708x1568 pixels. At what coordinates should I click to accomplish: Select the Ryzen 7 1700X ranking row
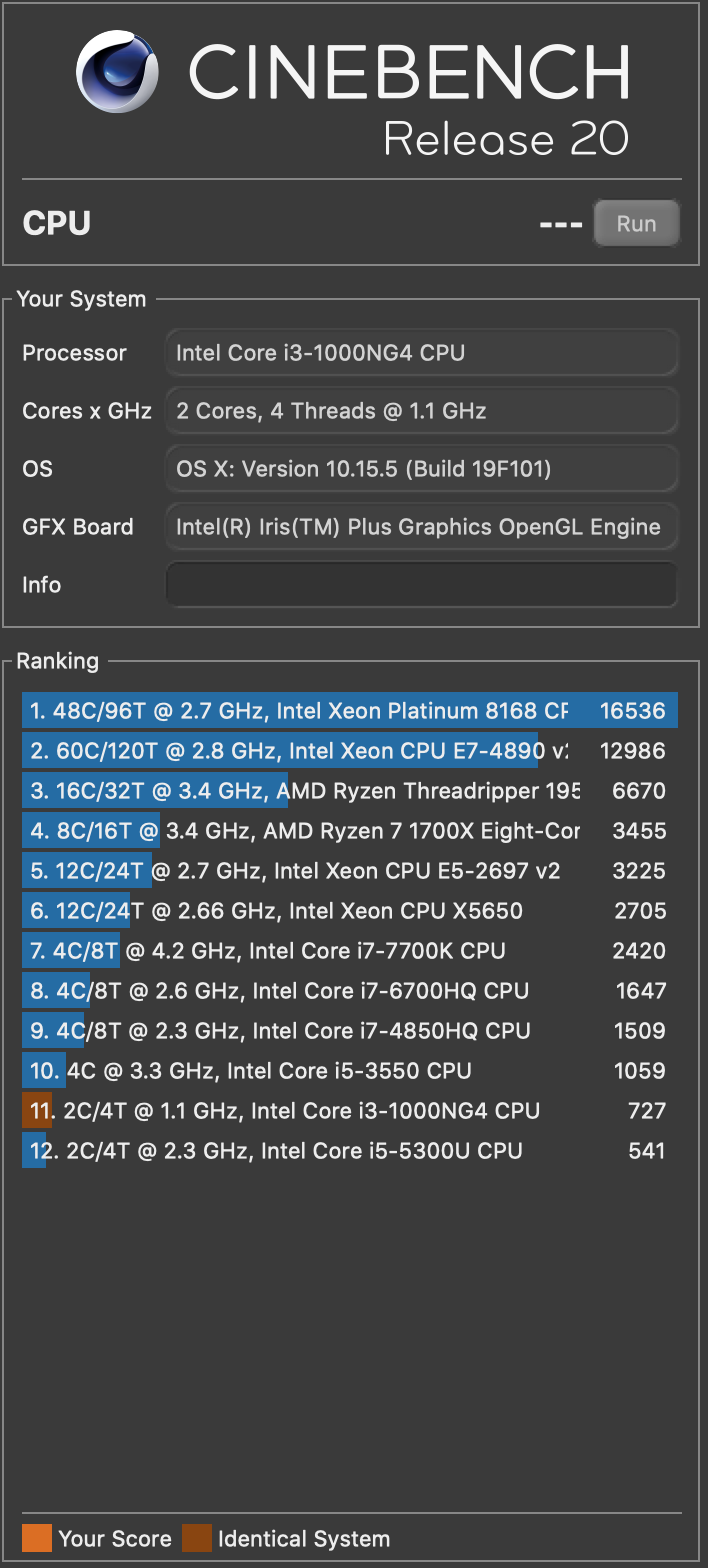click(350, 831)
